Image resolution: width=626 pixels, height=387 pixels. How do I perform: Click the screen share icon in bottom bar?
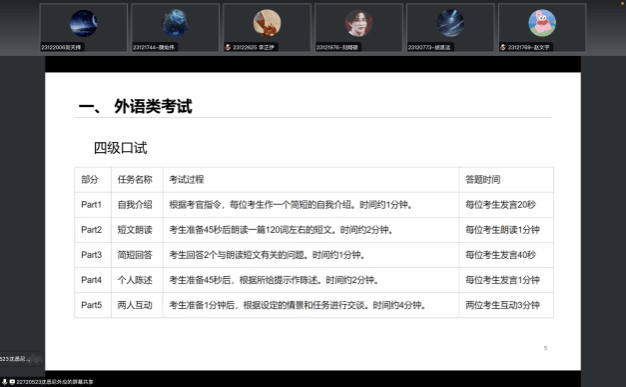tap(12, 382)
